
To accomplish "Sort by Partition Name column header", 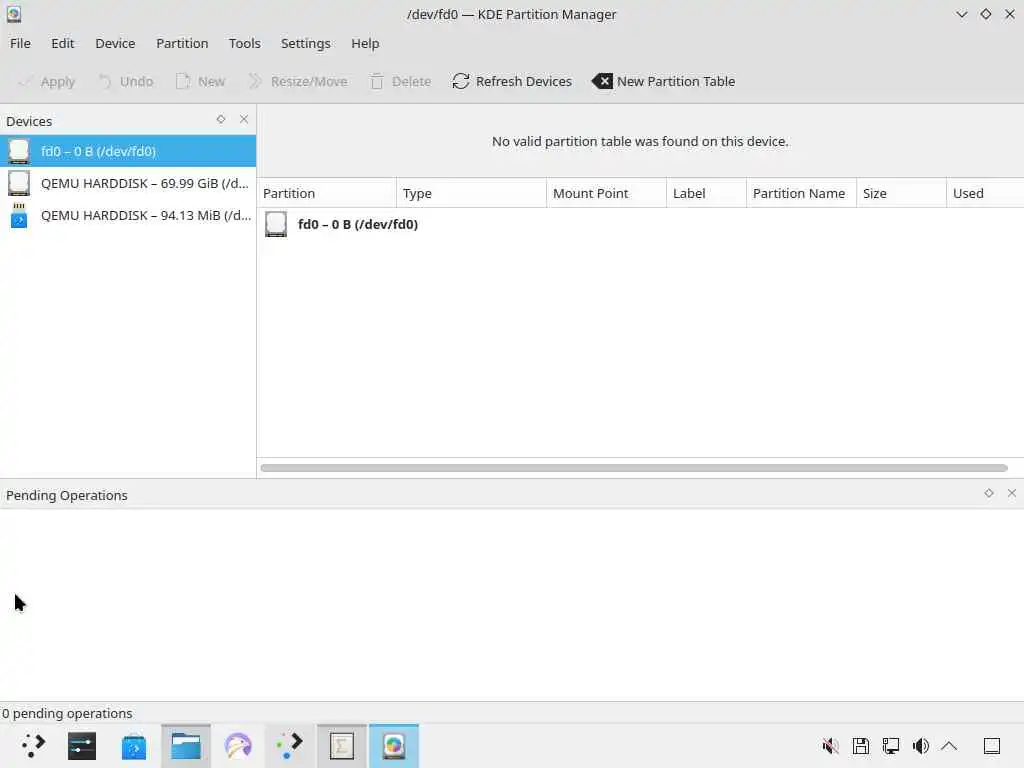I will pyautogui.click(x=801, y=193).
